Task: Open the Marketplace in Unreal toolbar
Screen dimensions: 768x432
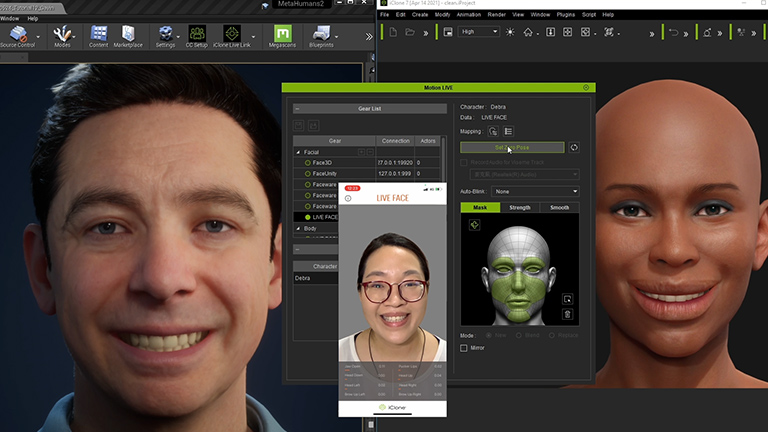Action: tap(128, 37)
